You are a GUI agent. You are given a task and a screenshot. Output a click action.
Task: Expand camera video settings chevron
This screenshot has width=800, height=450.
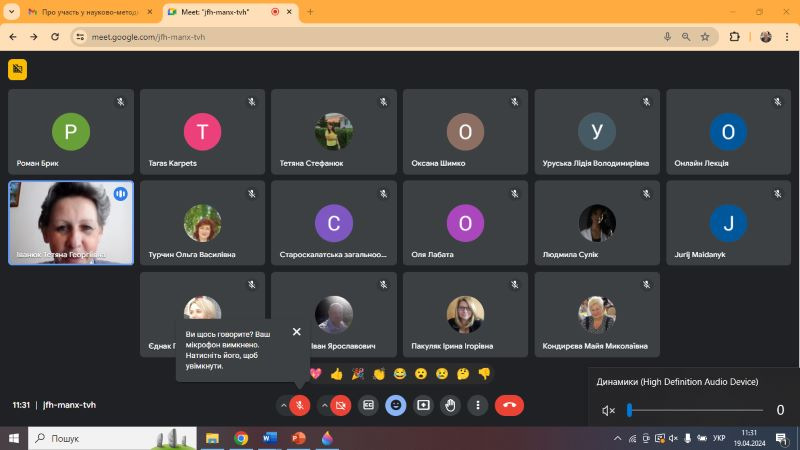pyautogui.click(x=324, y=406)
